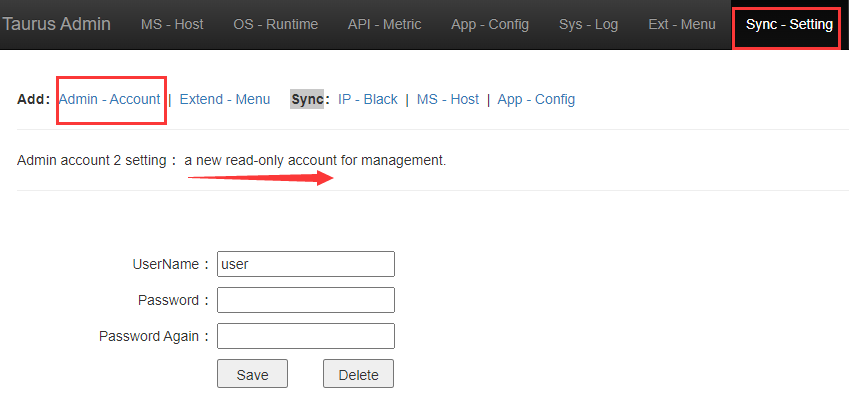Click into the Password field

pyautogui.click(x=306, y=300)
